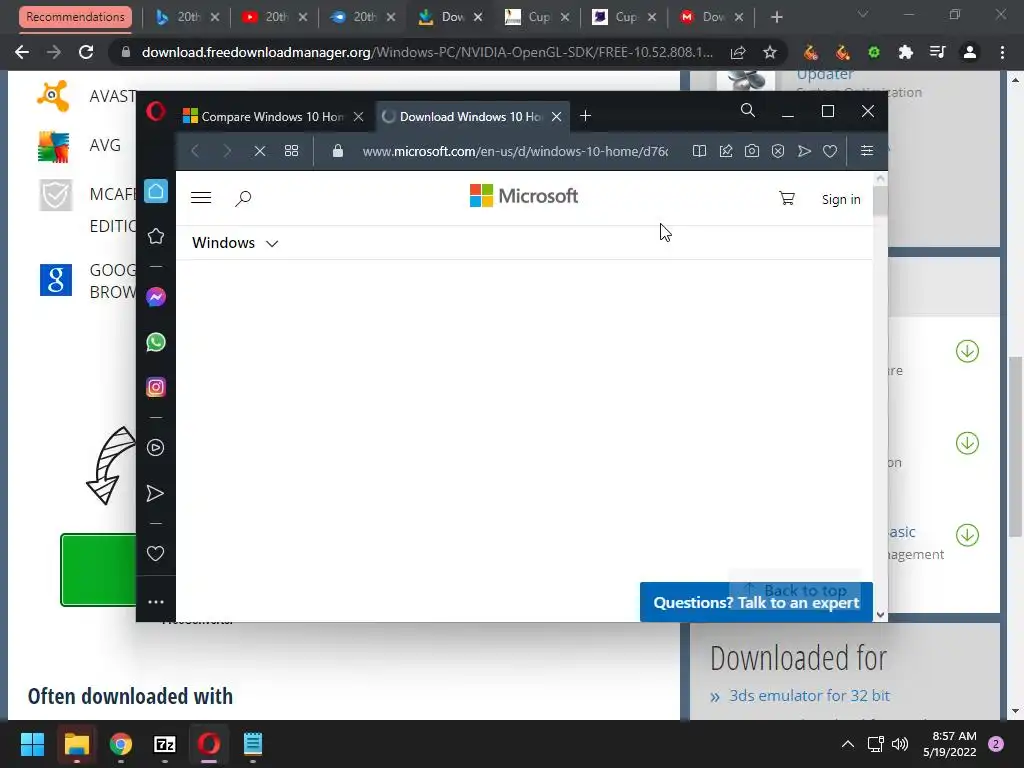Switch to Compare Windows 10 Home tab
The width and height of the screenshot is (1024, 768).
tap(273, 116)
